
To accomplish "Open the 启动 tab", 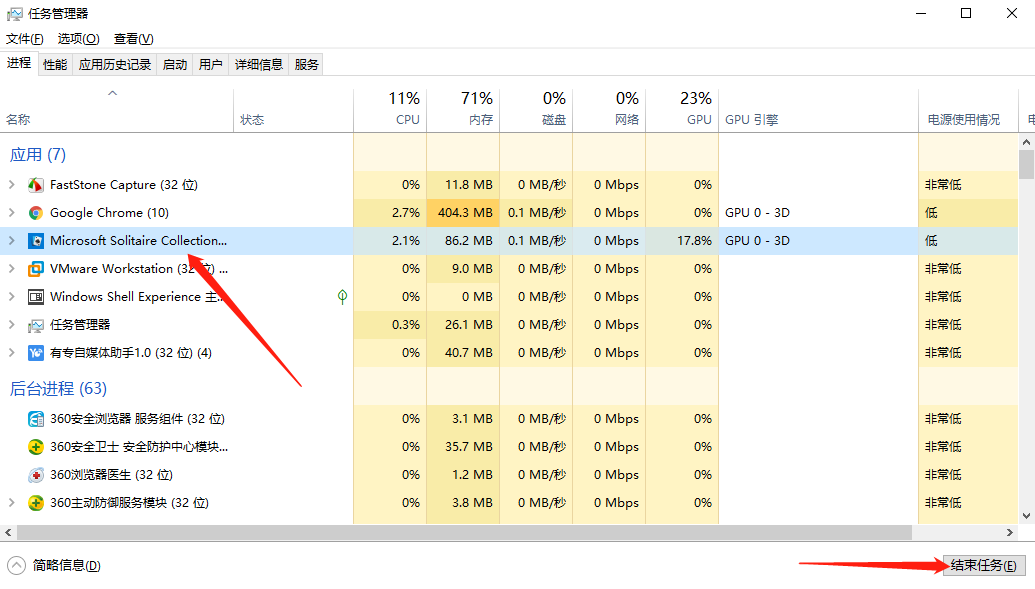I will point(175,65).
